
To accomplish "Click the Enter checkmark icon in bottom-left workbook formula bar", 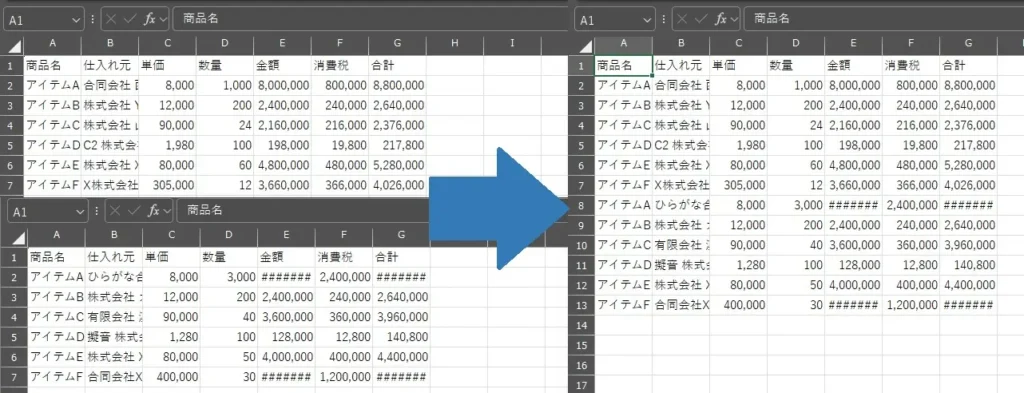I will (135, 211).
